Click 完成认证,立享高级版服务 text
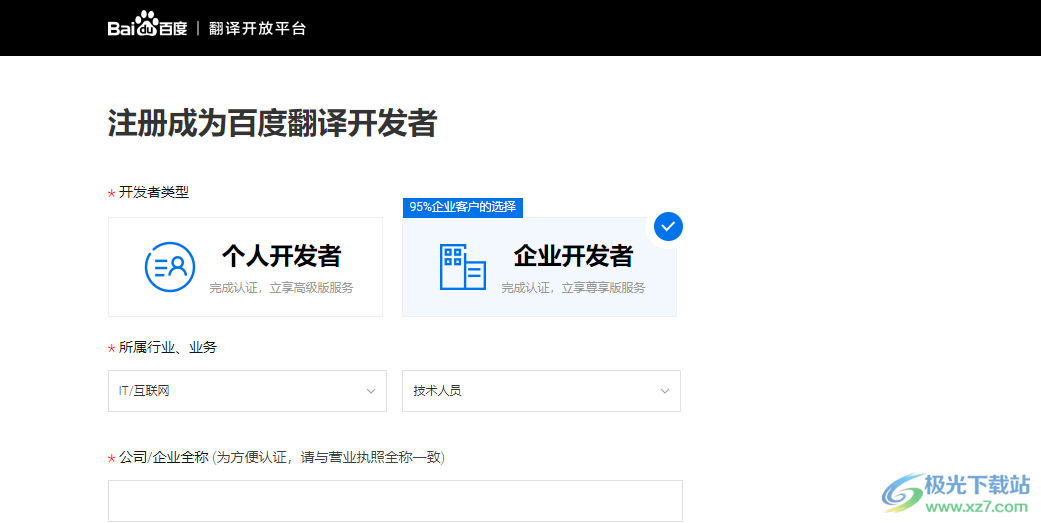 pyautogui.click(x=281, y=288)
